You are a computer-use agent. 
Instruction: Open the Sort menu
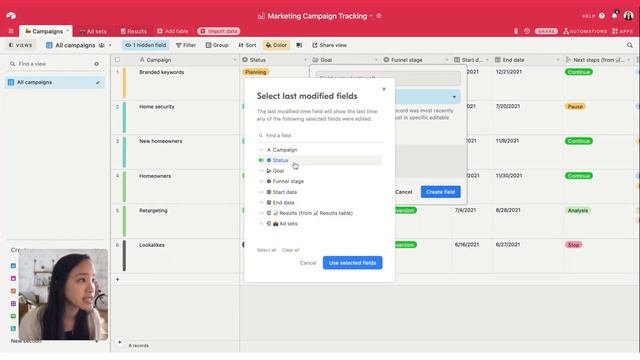247,45
